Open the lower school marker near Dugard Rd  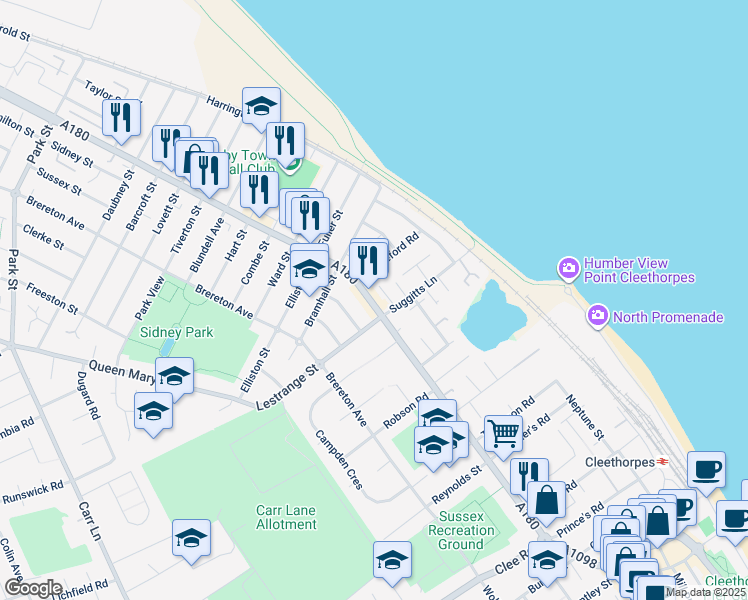(153, 411)
